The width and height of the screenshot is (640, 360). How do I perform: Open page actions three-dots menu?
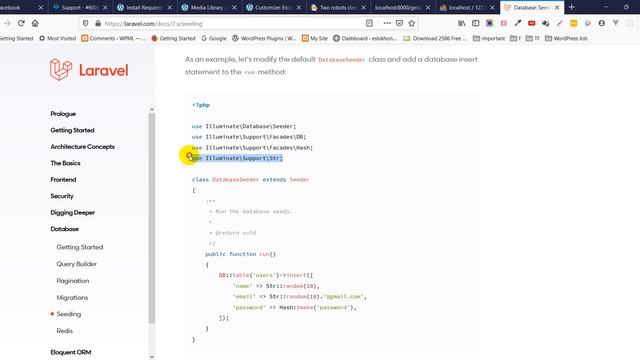387,23
